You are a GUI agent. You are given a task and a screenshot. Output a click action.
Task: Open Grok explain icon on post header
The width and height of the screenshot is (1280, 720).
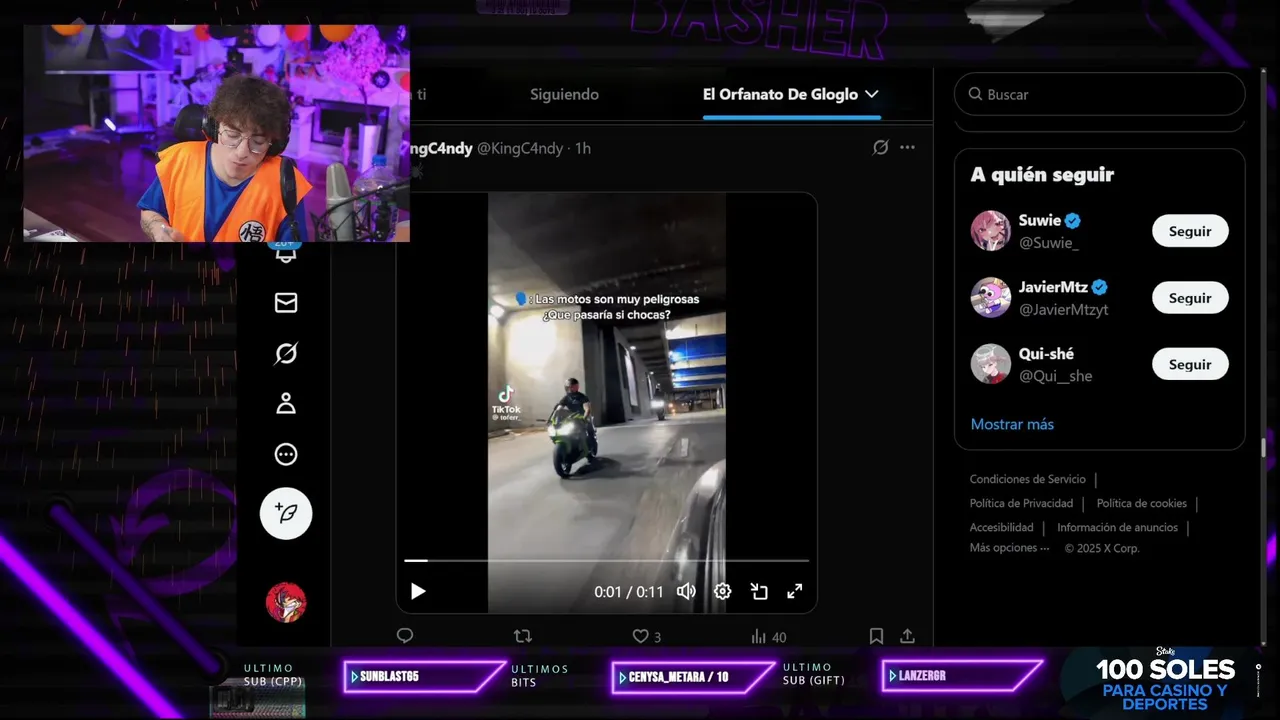880,147
